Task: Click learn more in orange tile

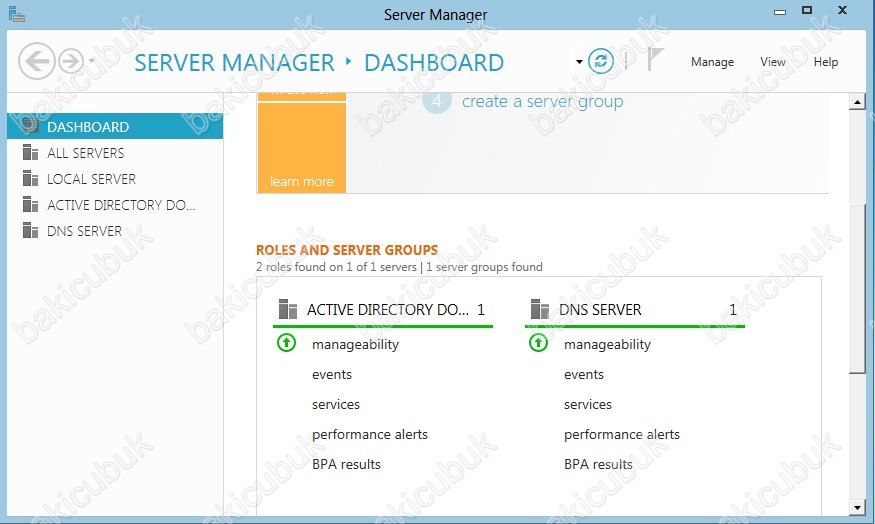Action: coord(301,182)
